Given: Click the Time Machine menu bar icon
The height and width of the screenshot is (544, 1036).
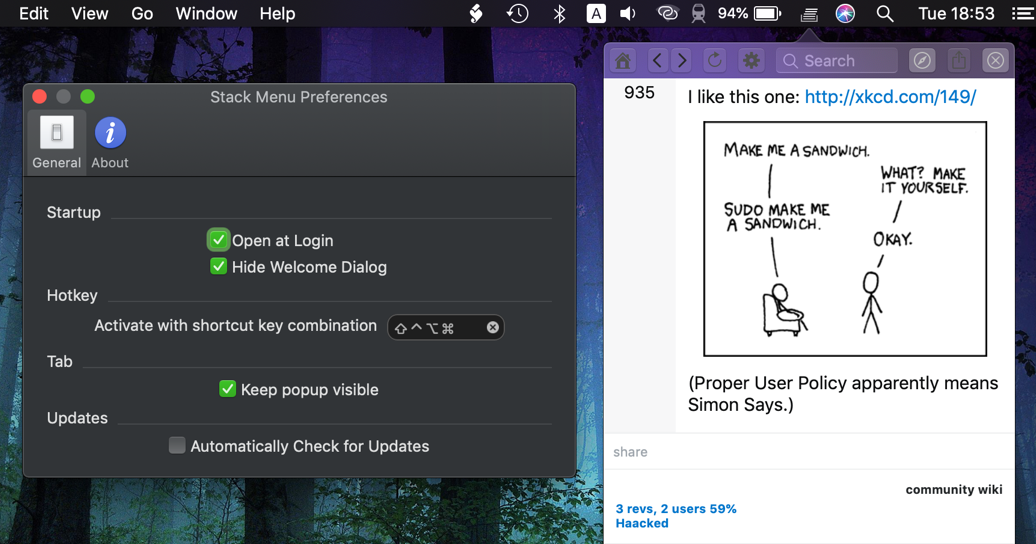Looking at the screenshot, I should coord(517,13).
